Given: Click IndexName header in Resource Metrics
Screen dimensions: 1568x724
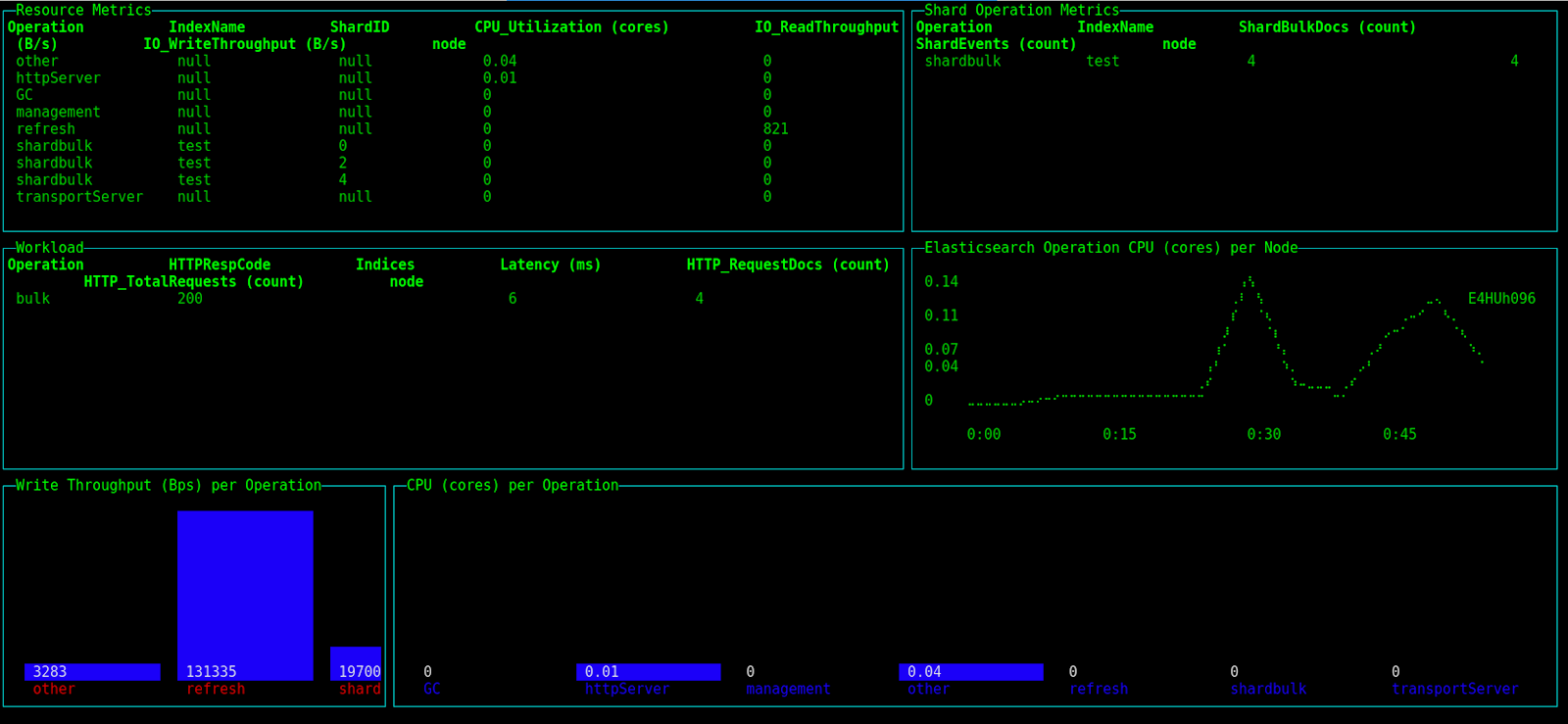Looking at the screenshot, I should (207, 27).
